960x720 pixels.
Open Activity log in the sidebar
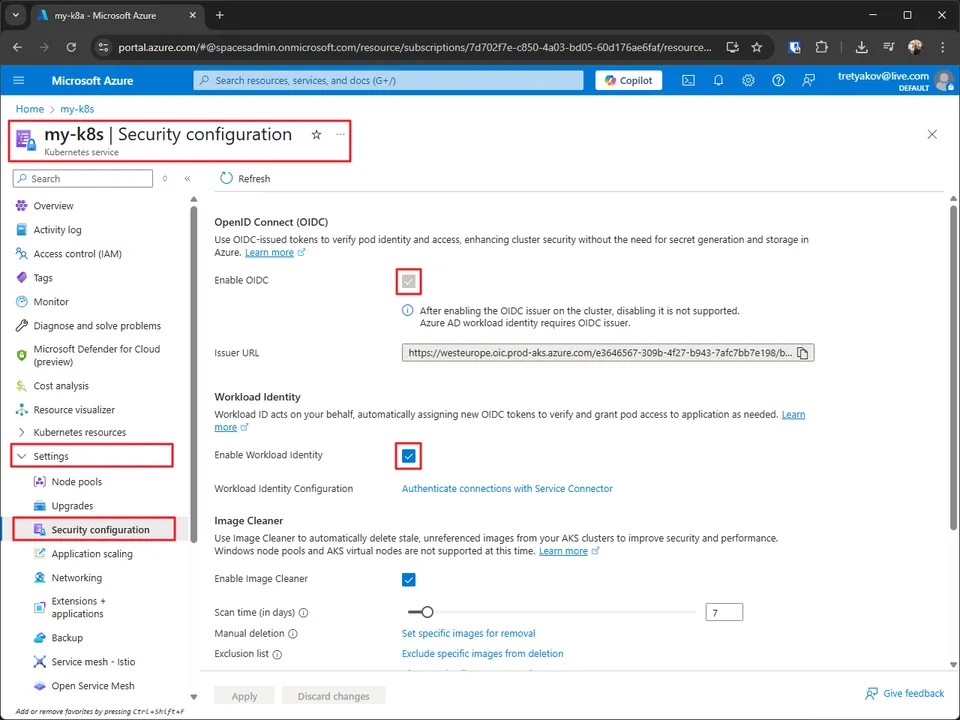click(57, 230)
